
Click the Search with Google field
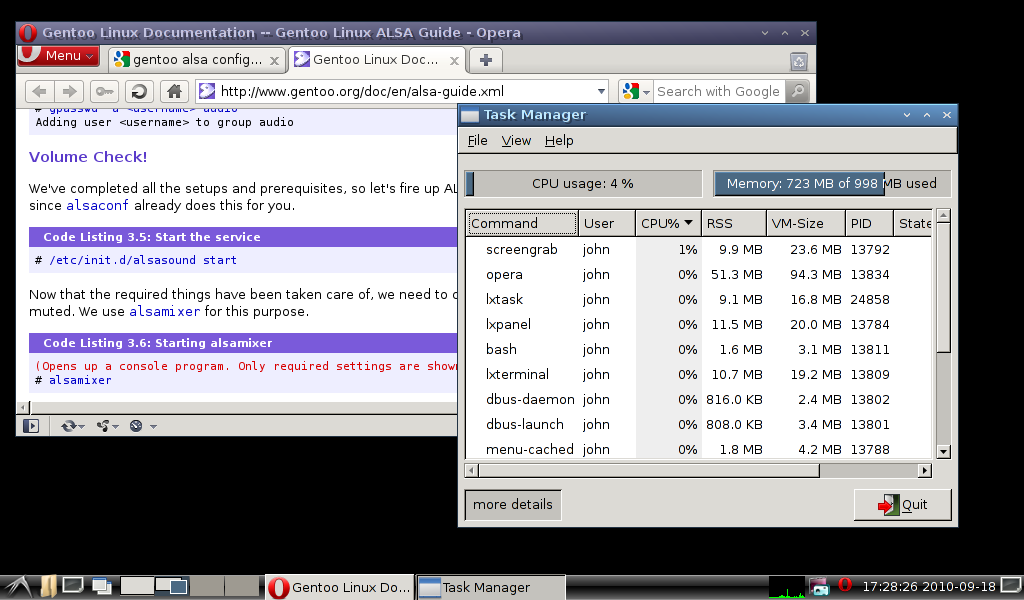pos(717,91)
